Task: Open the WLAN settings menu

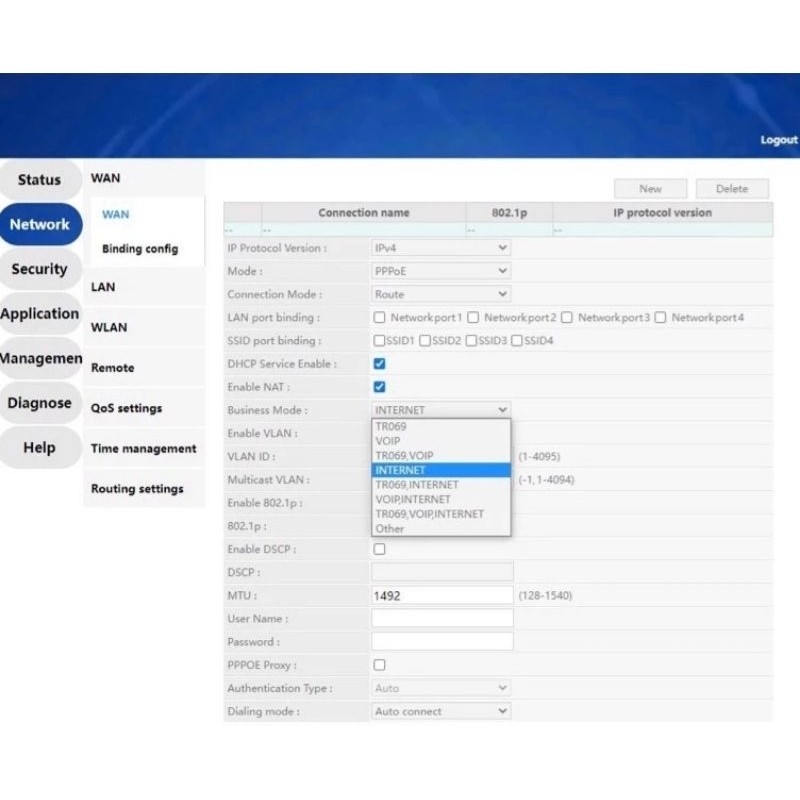Action: pos(109,327)
